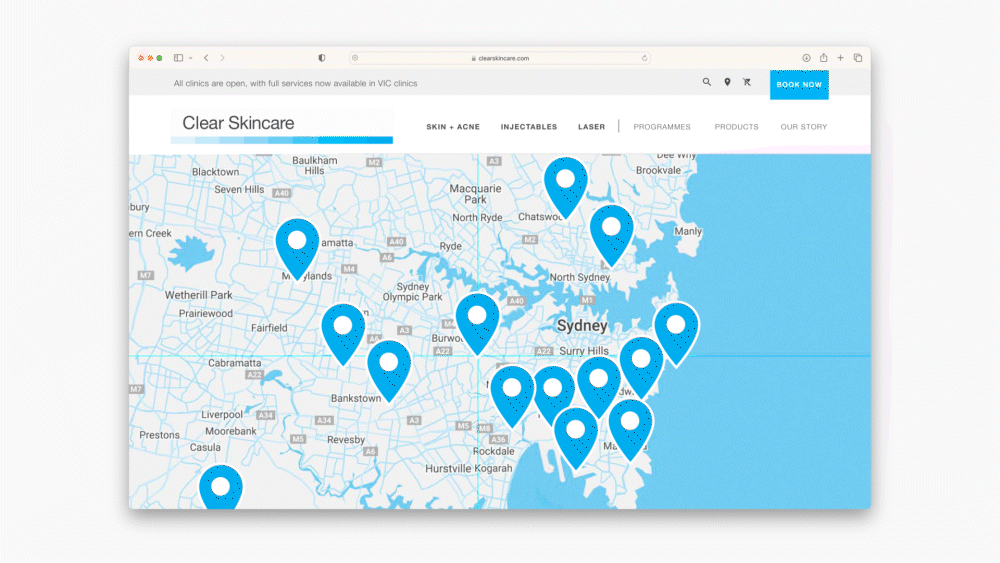Image resolution: width=1000 pixels, height=563 pixels.
Task: Click the Kogarah map label
Action: tap(493, 469)
